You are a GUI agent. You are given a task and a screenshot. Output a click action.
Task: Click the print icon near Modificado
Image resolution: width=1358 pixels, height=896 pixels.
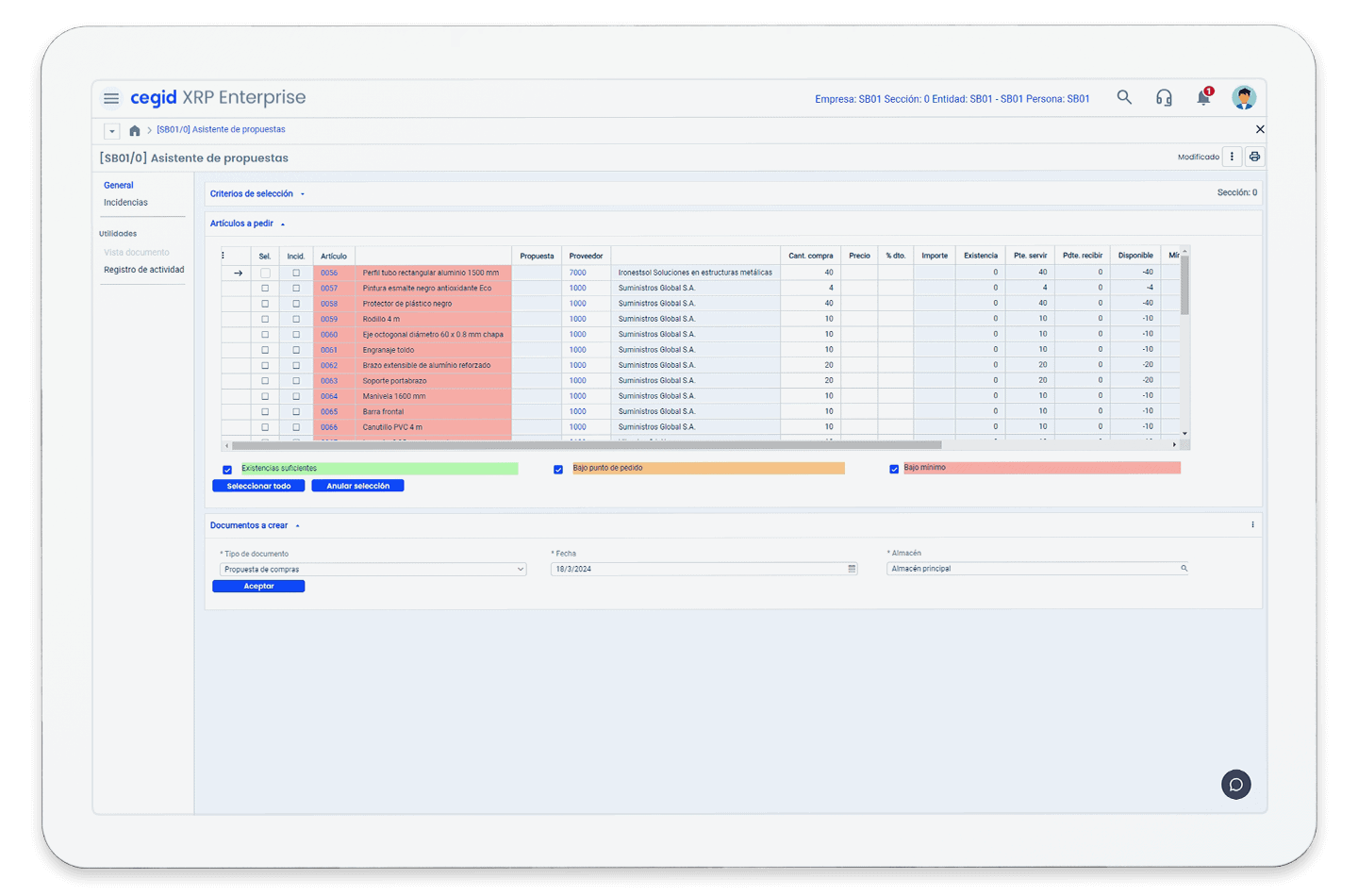tap(1254, 157)
